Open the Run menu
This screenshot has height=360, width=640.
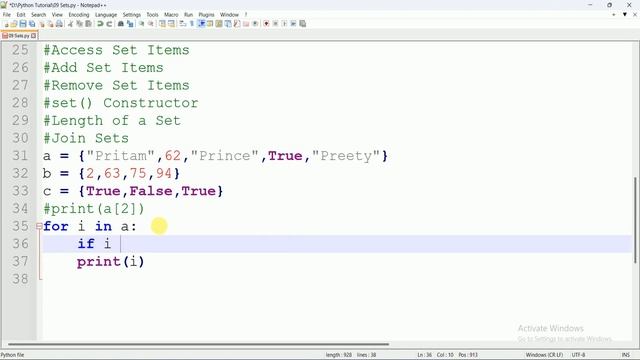(x=188, y=15)
